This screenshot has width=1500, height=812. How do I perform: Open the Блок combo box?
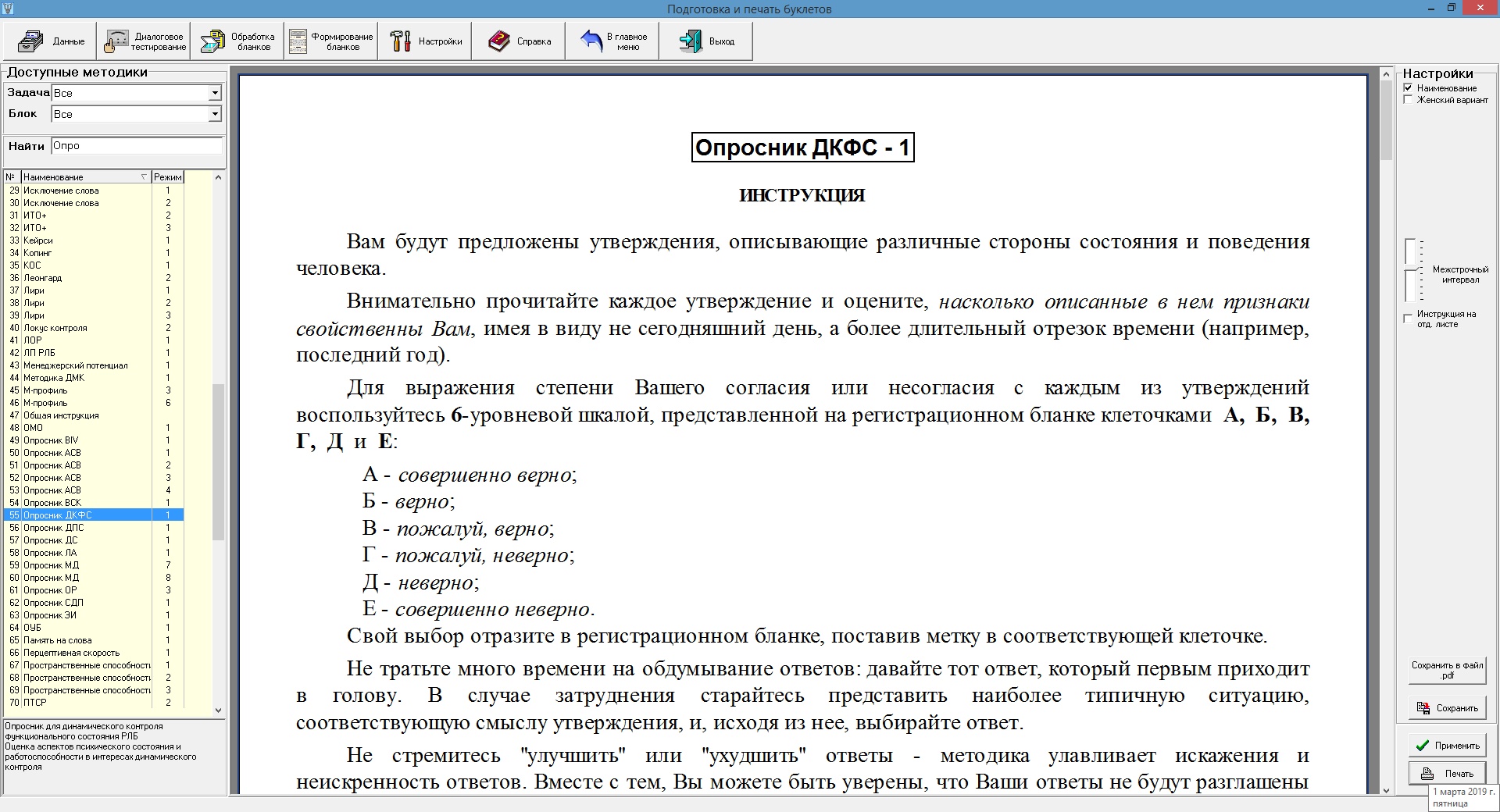click(215, 115)
